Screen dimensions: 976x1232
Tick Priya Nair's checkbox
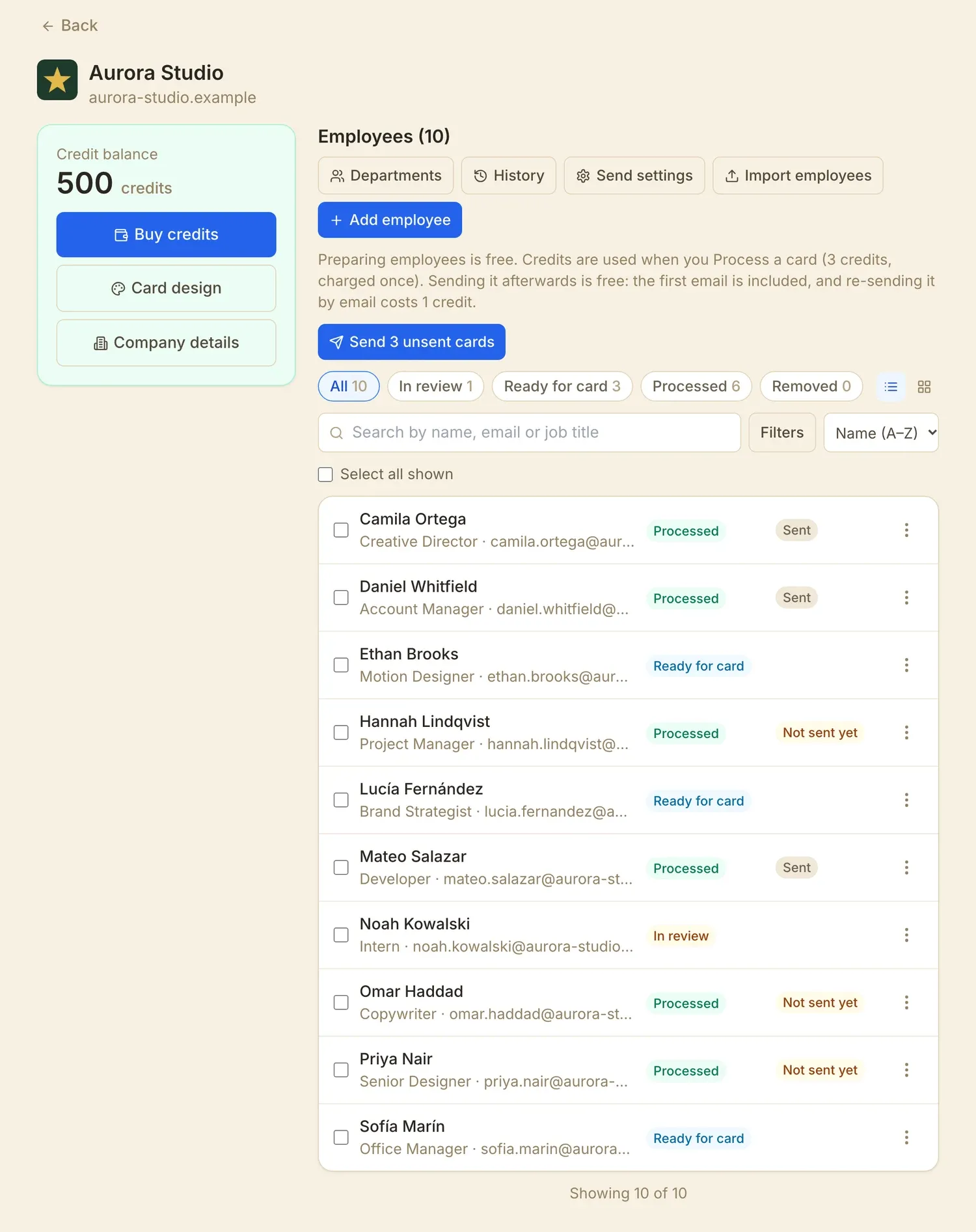point(341,1070)
